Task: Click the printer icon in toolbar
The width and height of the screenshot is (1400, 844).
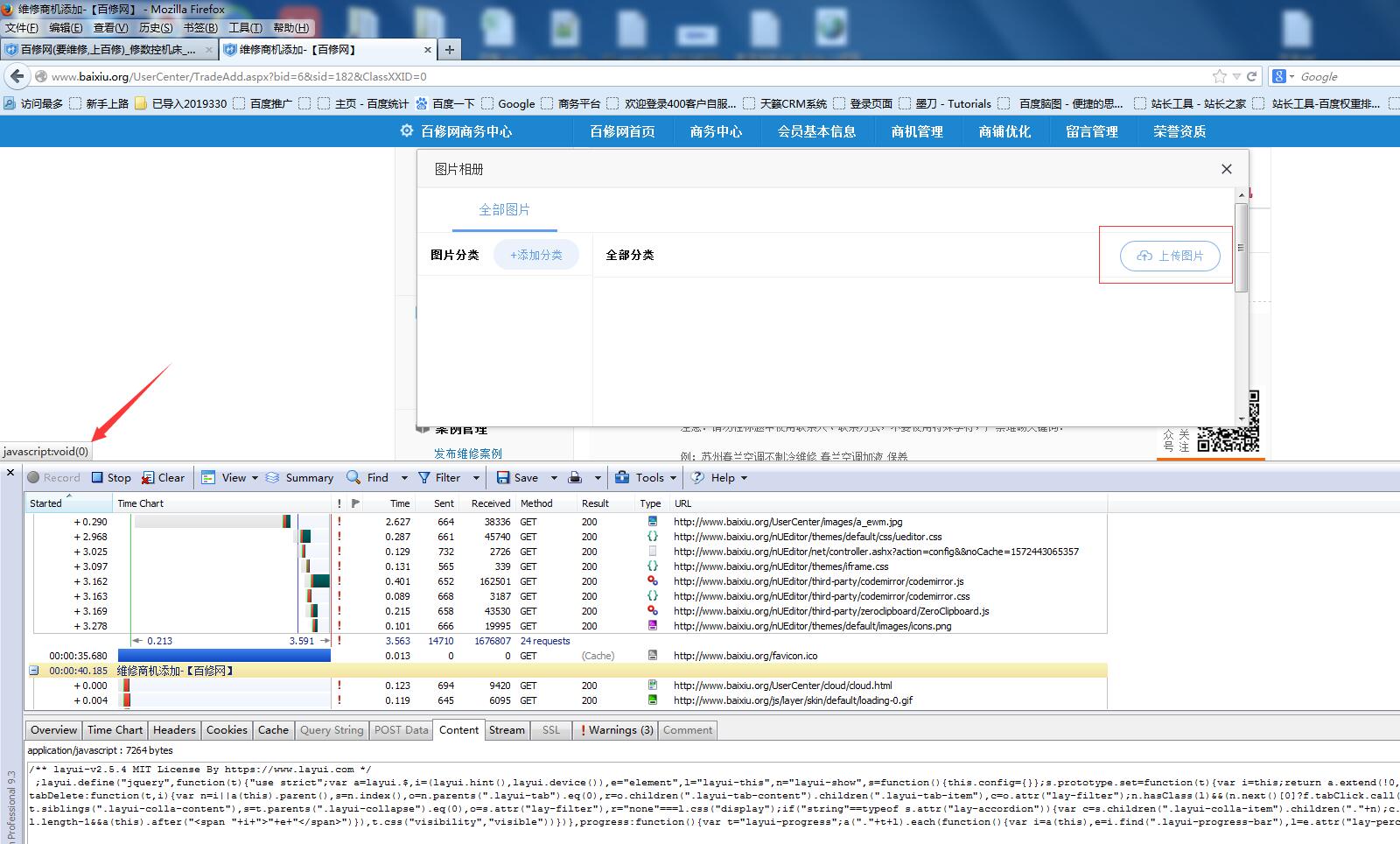Action: tap(575, 478)
